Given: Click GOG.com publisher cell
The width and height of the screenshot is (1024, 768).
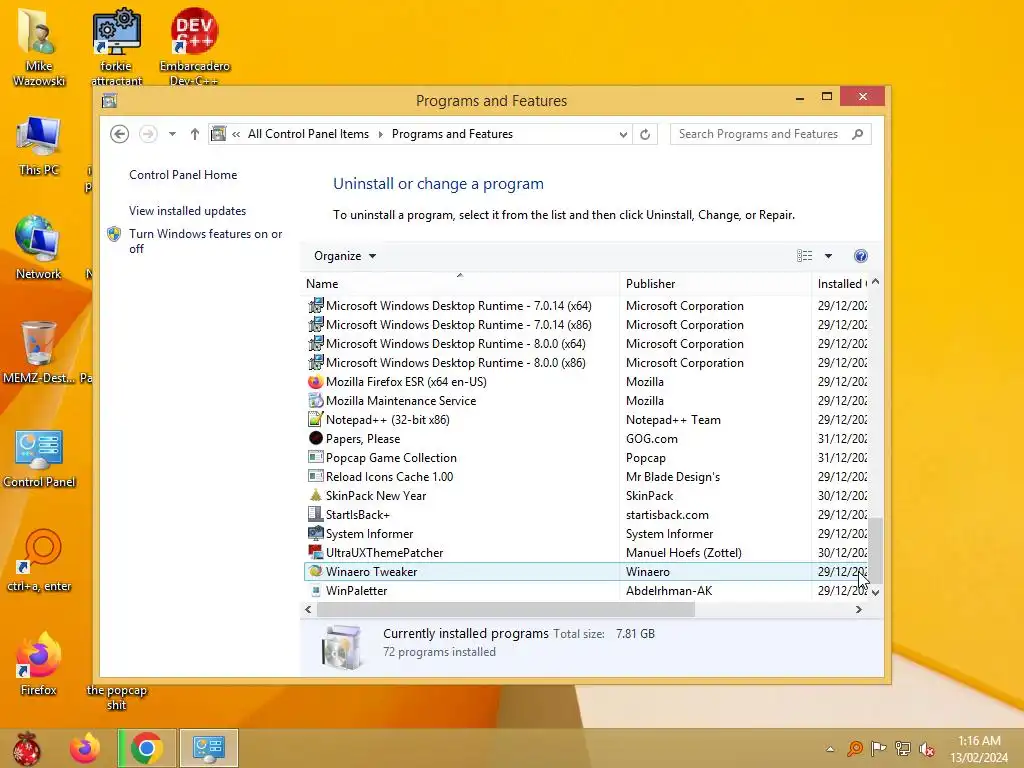Looking at the screenshot, I should pyautogui.click(x=652, y=438).
